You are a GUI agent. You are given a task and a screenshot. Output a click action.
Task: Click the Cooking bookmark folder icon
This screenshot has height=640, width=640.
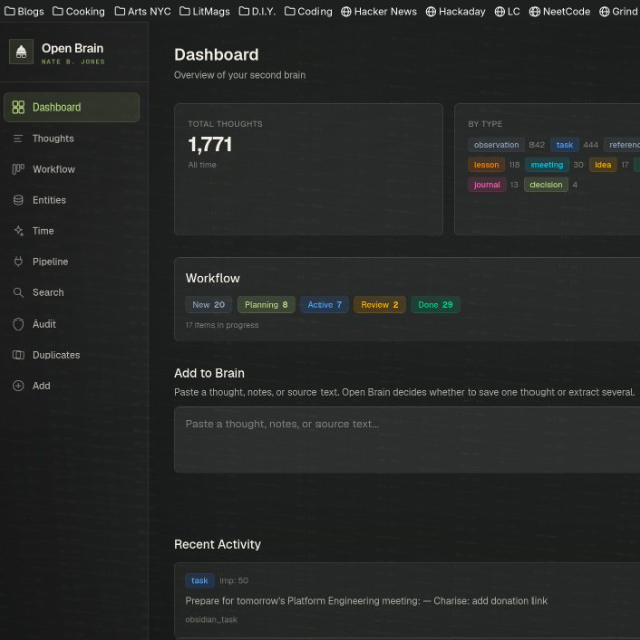(x=58, y=11)
